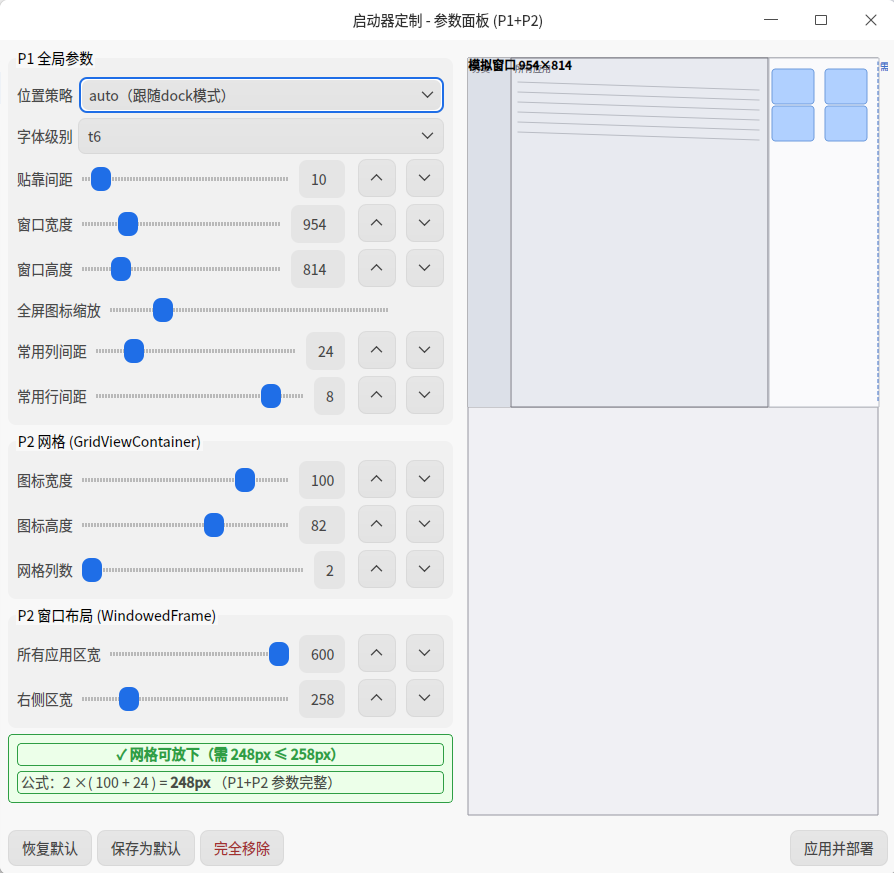The image size is (894, 873).
Task: Click the 保存为默认 button
Action: click(146, 848)
